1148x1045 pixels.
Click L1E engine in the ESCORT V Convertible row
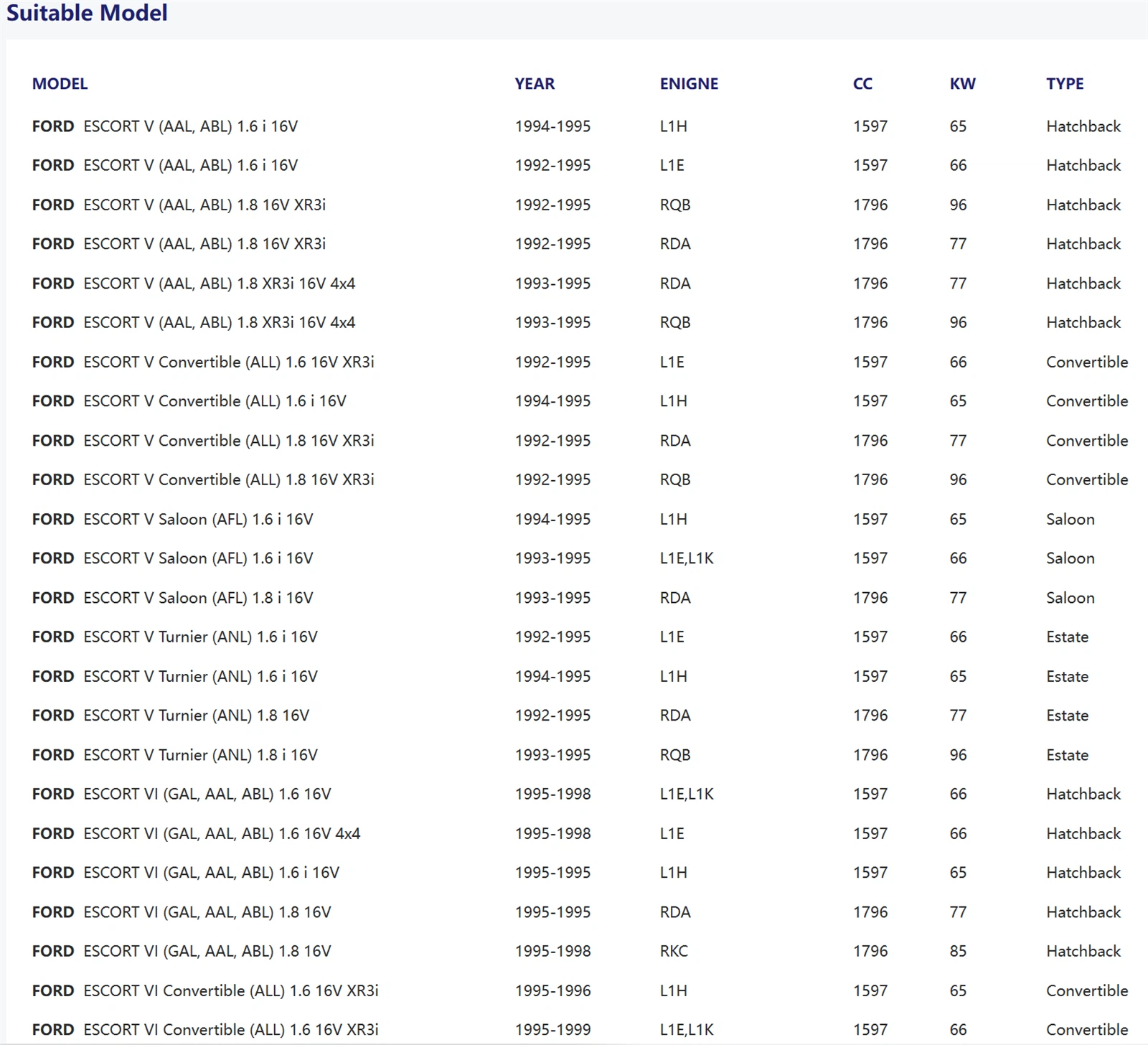coord(672,362)
